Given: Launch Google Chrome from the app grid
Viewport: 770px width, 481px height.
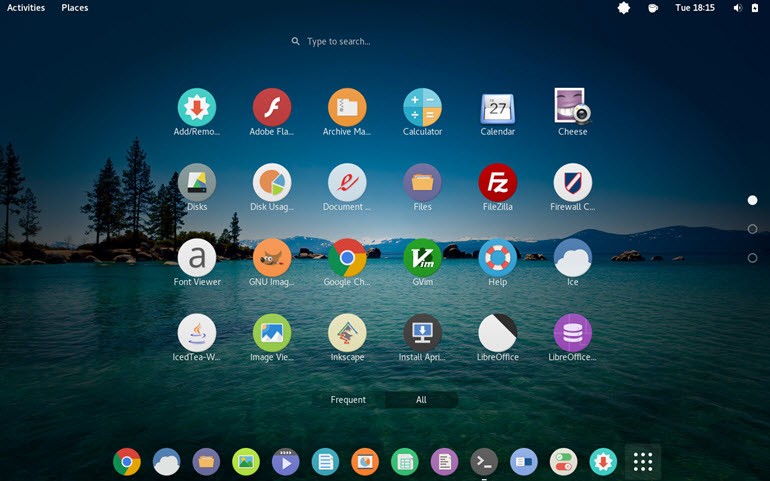Looking at the screenshot, I should (347, 258).
